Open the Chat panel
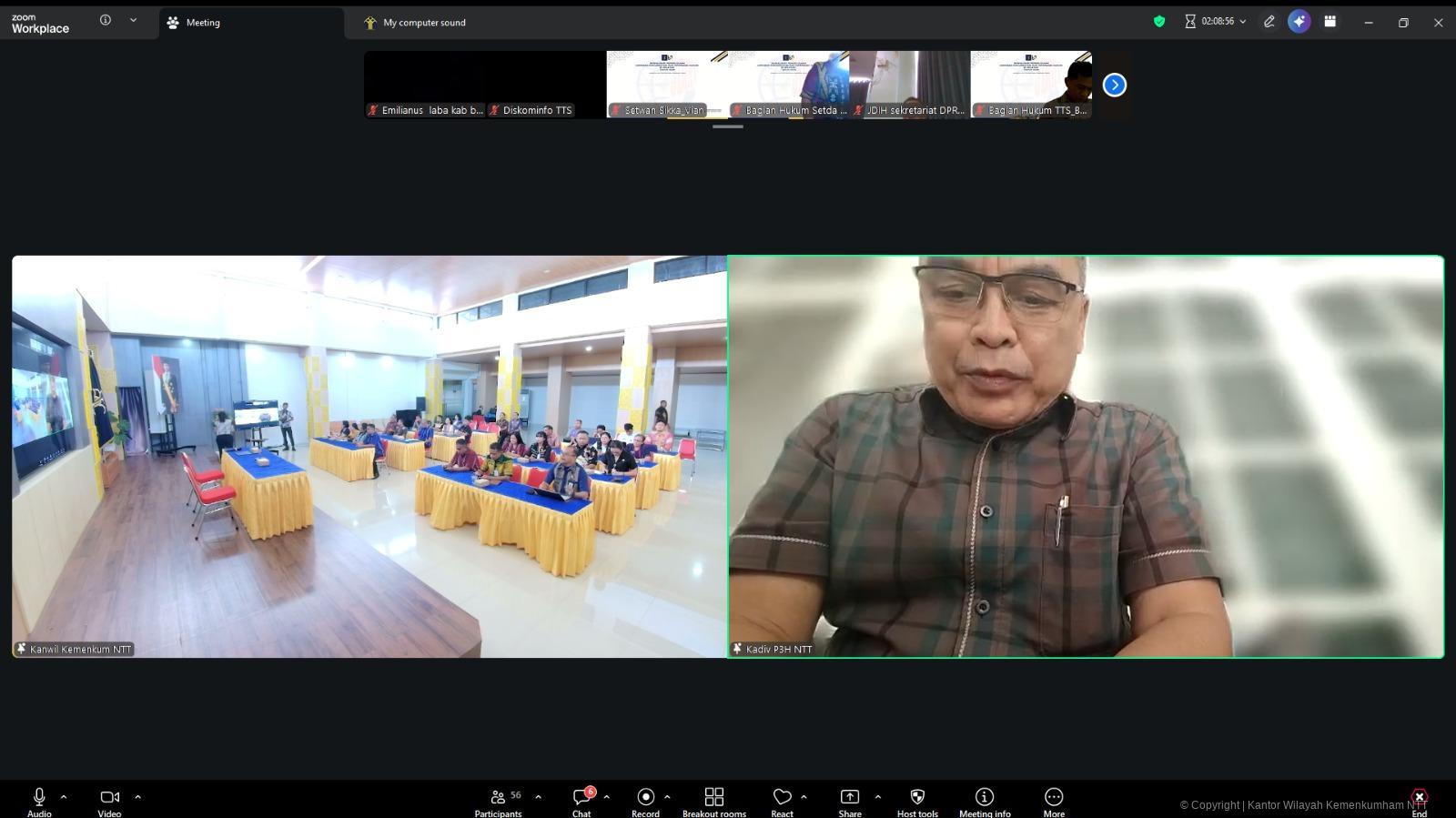Image resolution: width=1456 pixels, height=818 pixels. 581,798
